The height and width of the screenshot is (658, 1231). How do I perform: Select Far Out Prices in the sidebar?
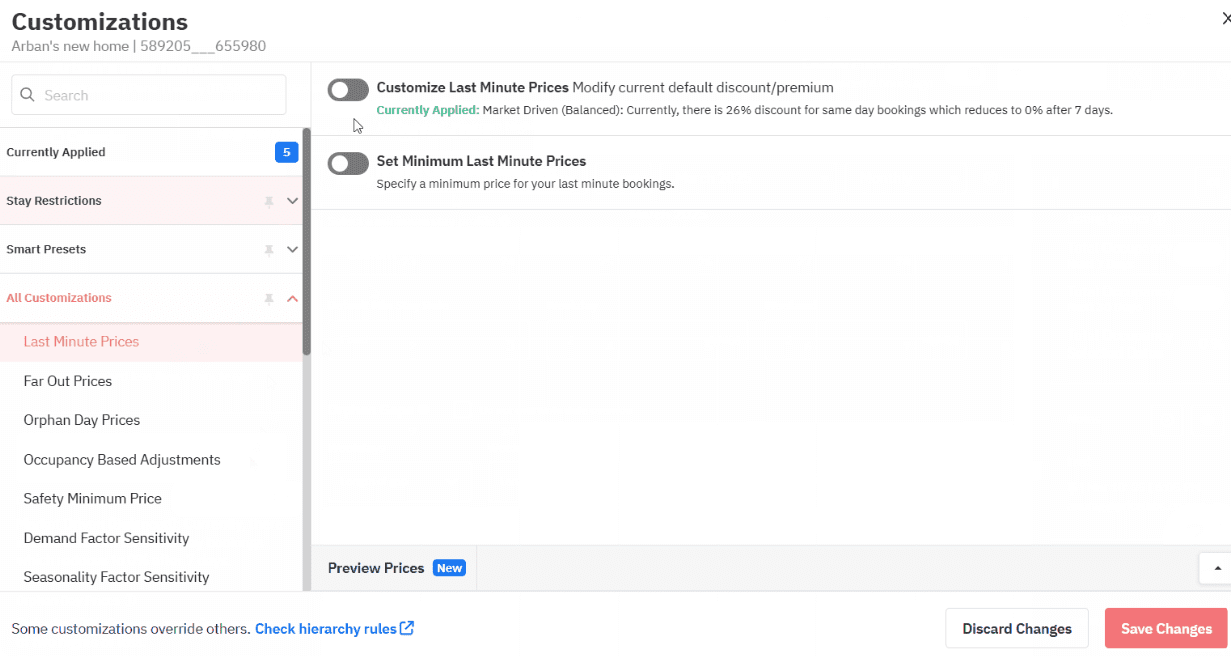(x=67, y=381)
